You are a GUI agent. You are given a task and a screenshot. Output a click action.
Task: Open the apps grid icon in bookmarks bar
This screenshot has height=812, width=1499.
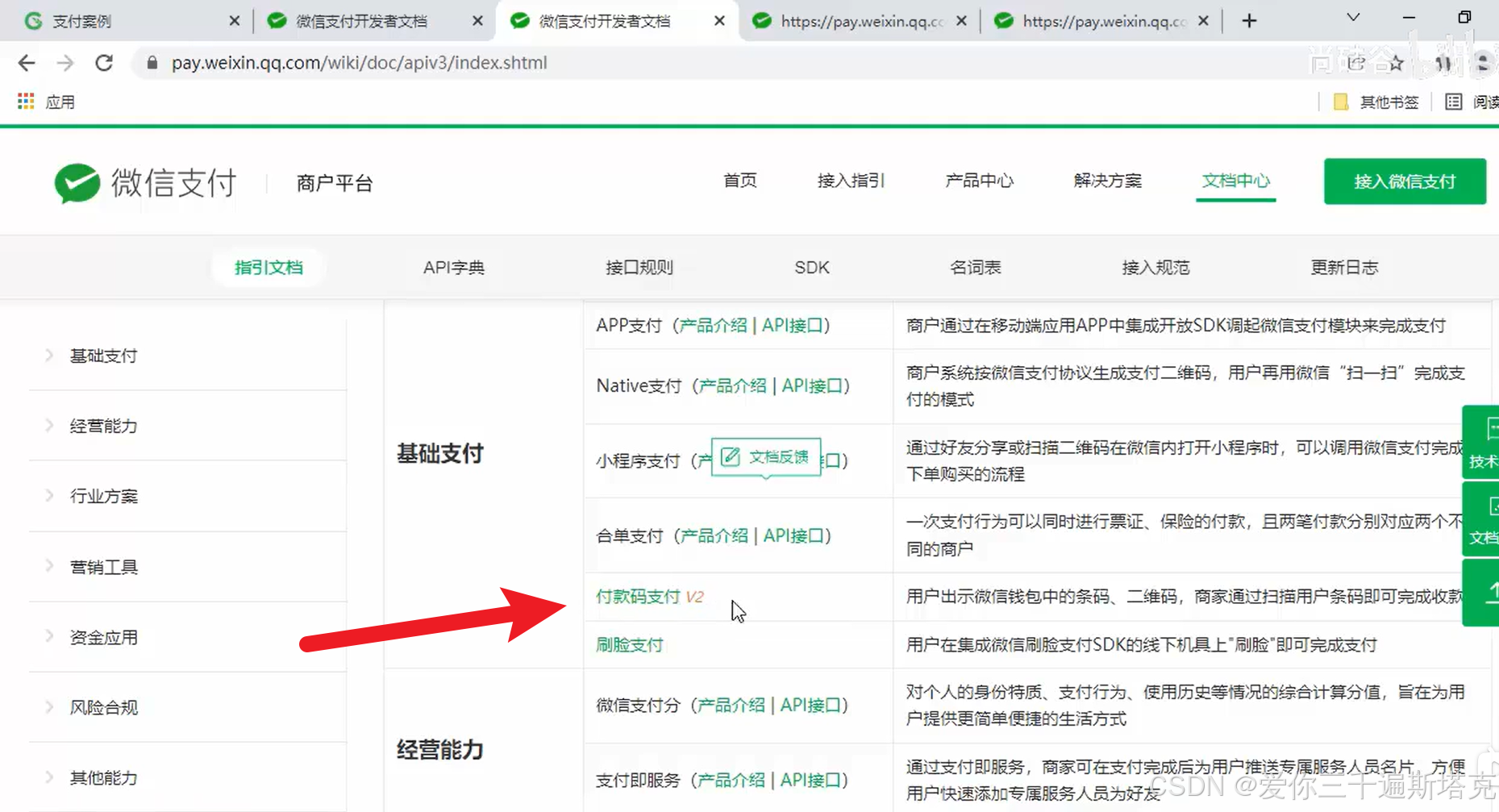coord(26,102)
